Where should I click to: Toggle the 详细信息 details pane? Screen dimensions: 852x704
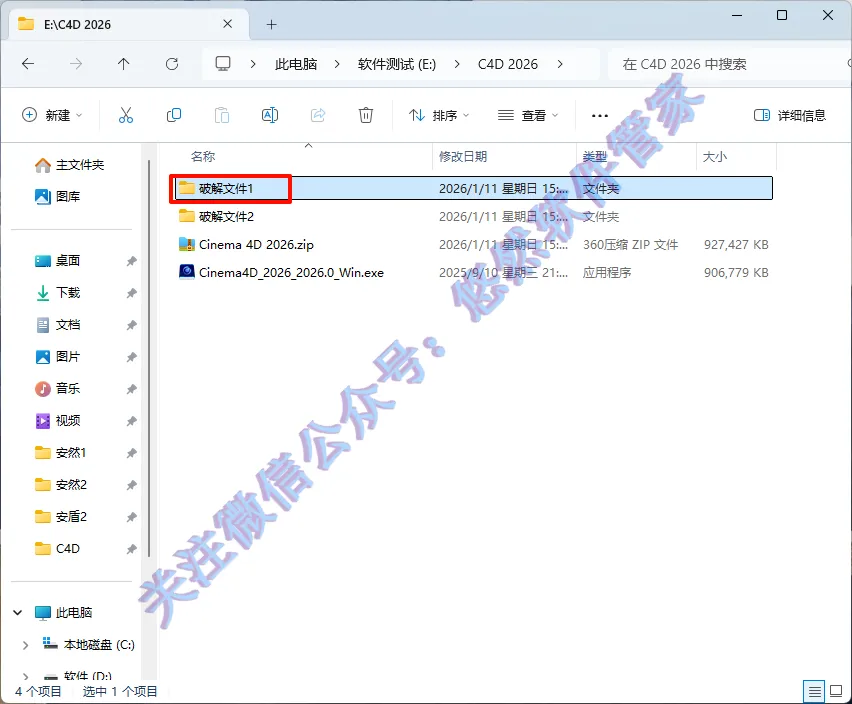[790, 115]
